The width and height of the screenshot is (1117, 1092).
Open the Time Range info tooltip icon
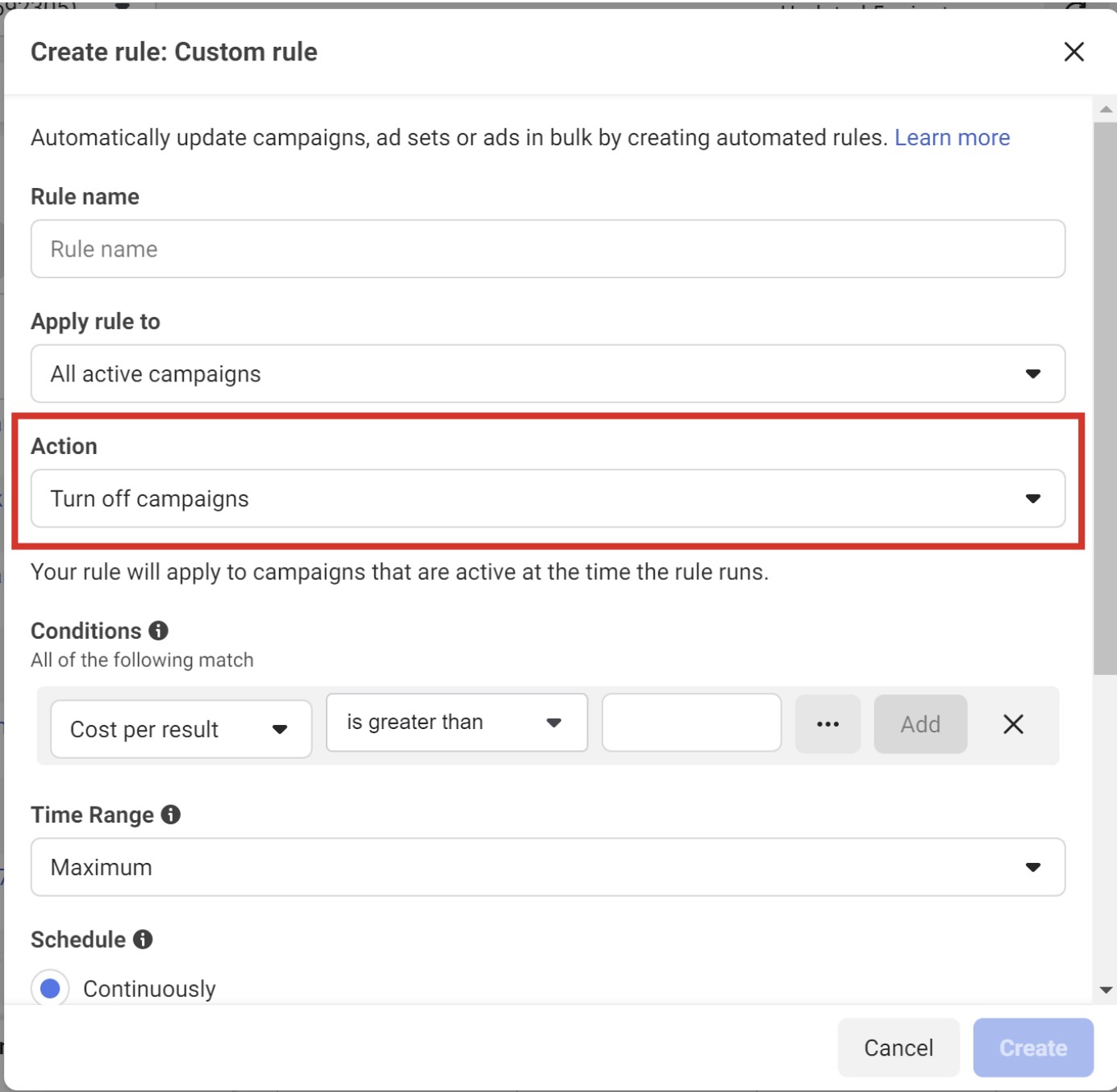click(169, 815)
